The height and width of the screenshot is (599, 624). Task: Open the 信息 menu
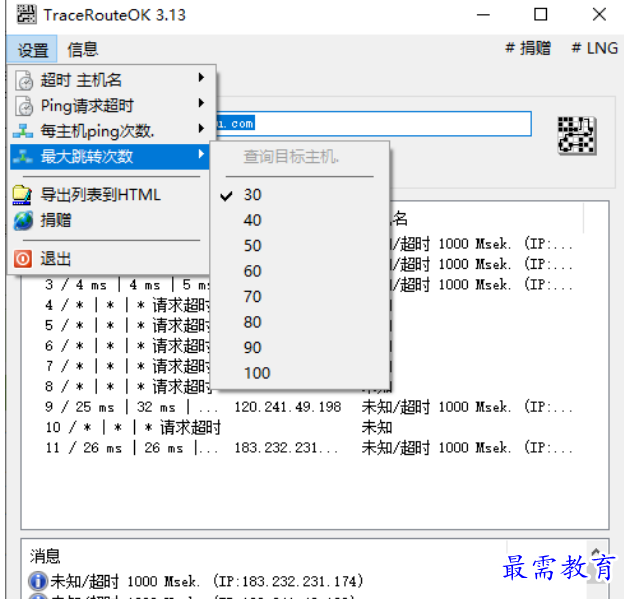82,49
